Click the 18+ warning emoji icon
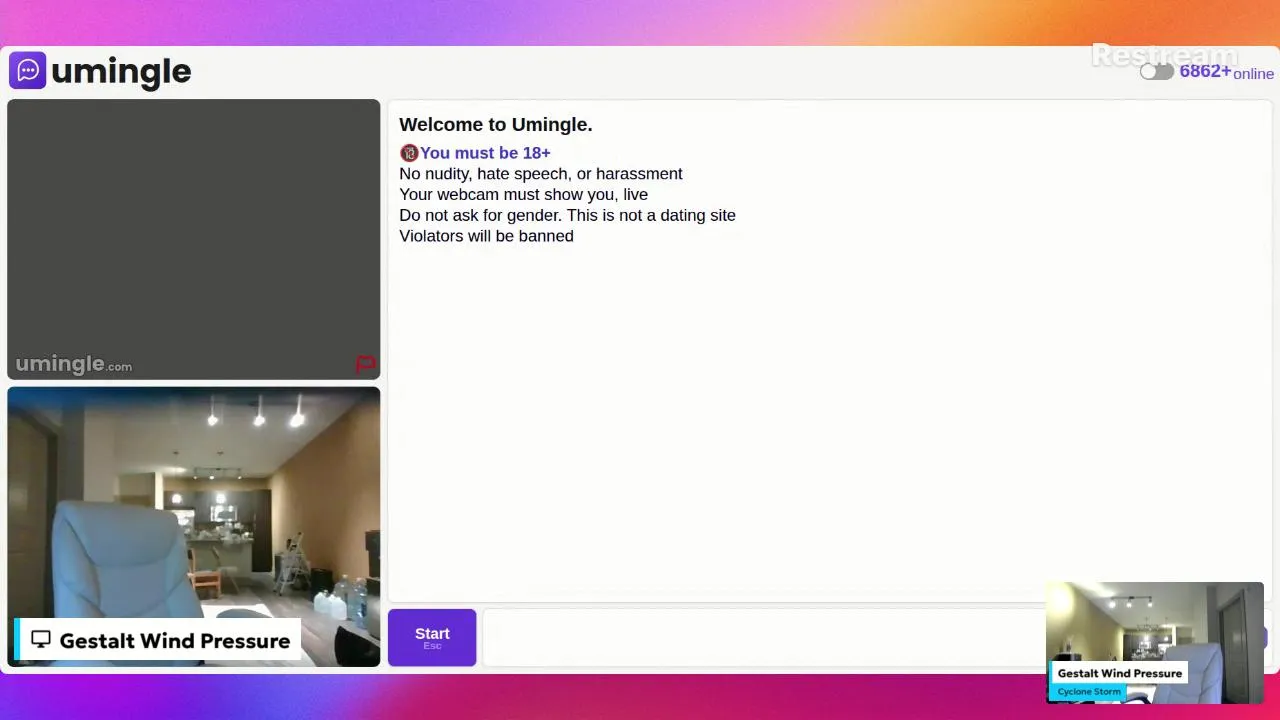This screenshot has height=720, width=1280. [409, 153]
